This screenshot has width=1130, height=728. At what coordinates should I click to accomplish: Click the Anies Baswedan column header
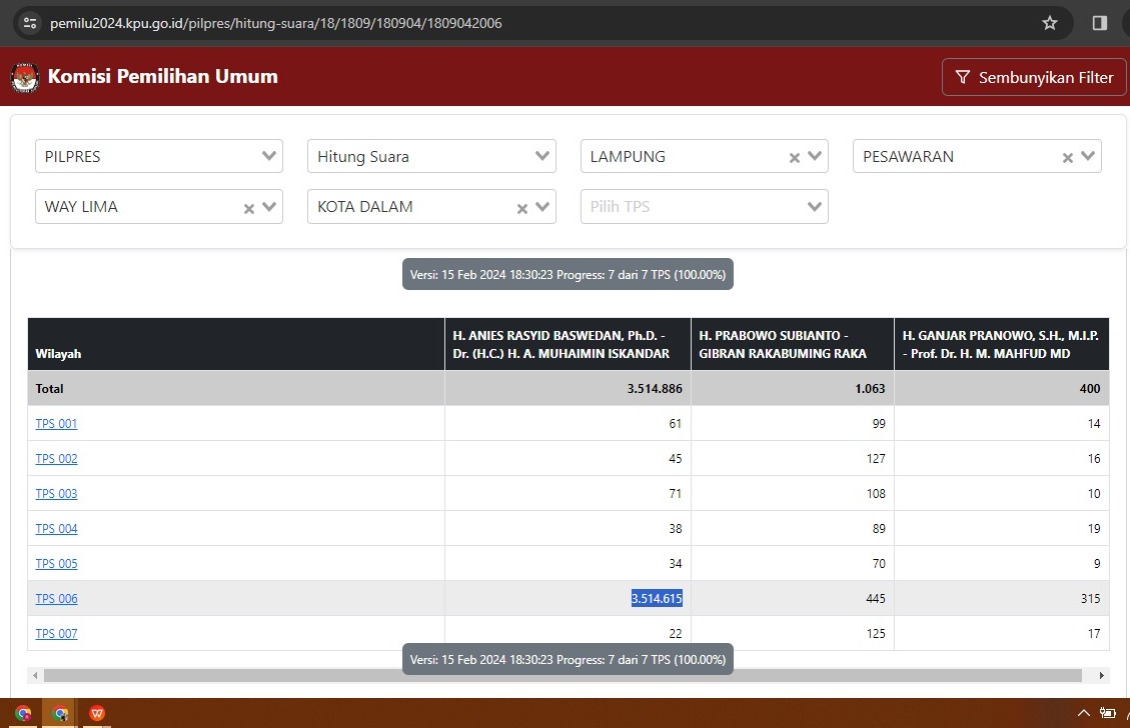point(568,345)
